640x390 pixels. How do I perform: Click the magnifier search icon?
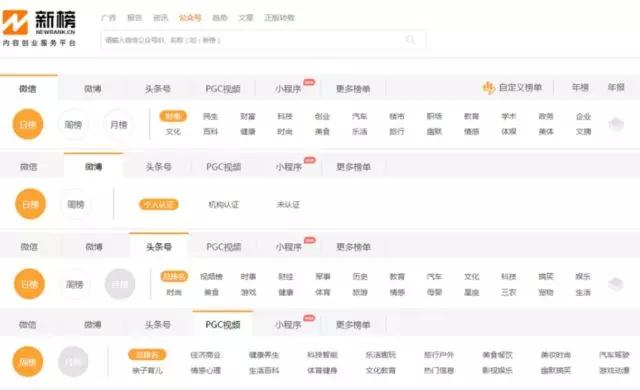tap(410, 40)
